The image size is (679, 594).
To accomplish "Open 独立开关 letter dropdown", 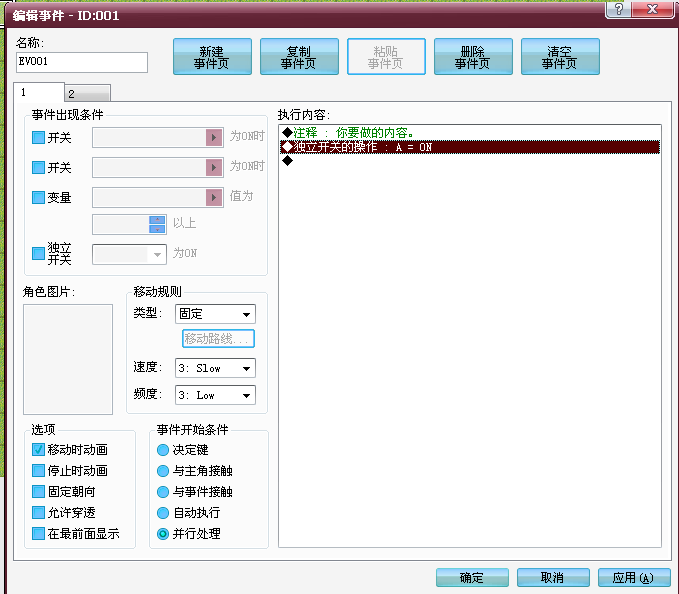I will click(129, 254).
